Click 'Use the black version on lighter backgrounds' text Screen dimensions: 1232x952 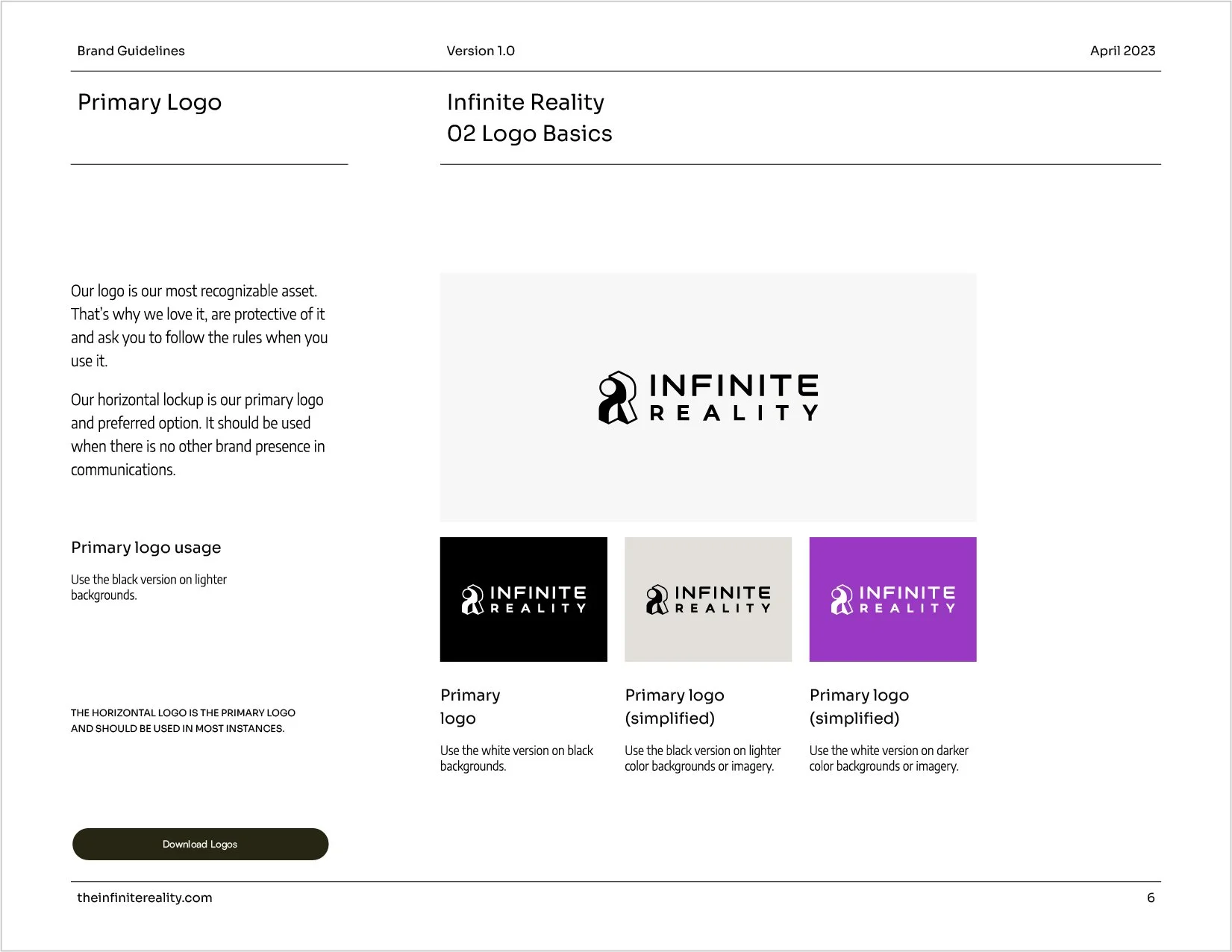click(x=148, y=587)
